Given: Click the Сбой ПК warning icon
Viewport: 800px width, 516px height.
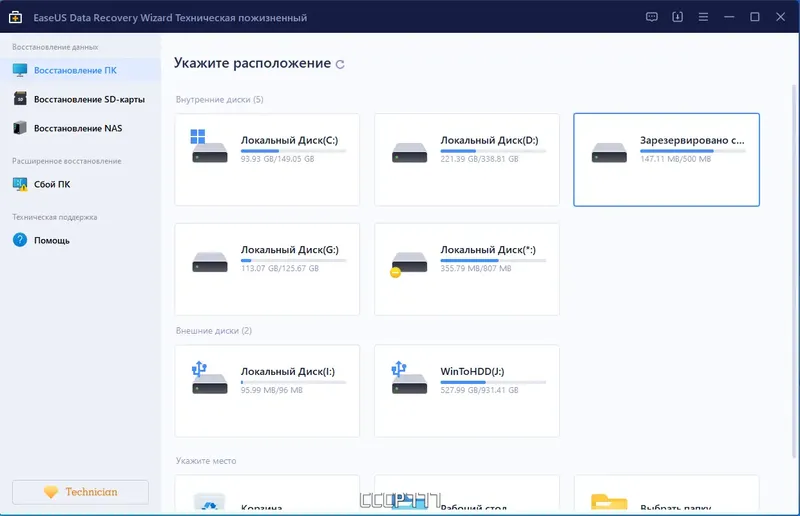Looking at the screenshot, I should 20,184.
